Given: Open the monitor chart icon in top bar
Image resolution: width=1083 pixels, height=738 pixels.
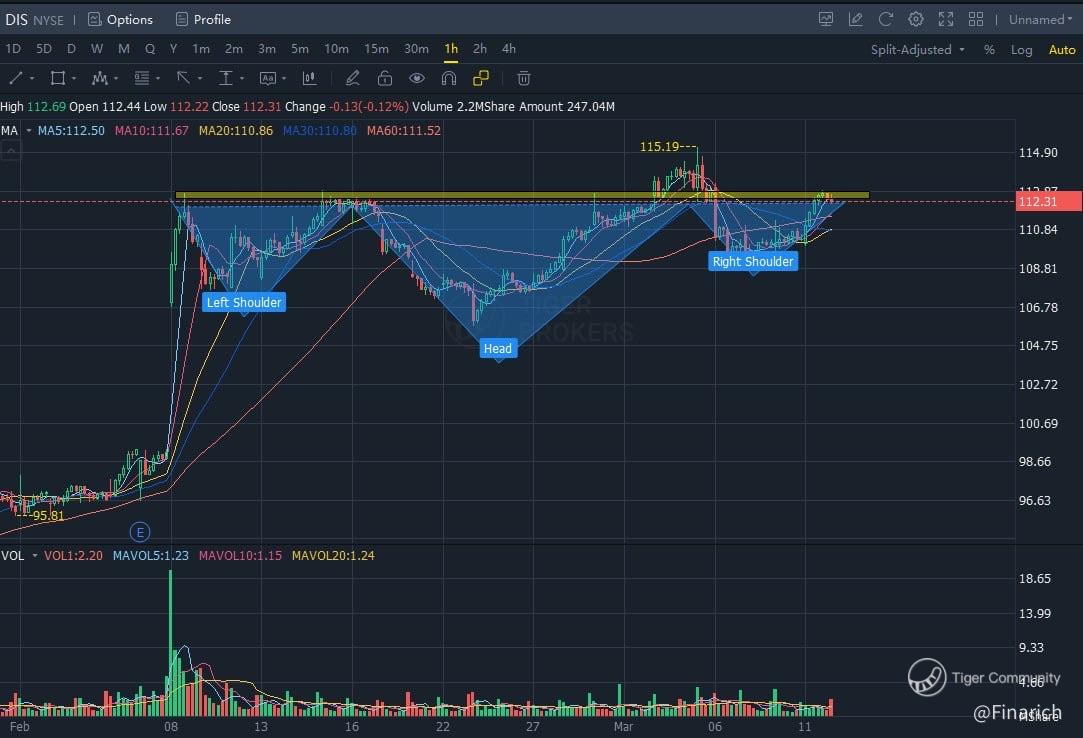Looking at the screenshot, I should 825,19.
